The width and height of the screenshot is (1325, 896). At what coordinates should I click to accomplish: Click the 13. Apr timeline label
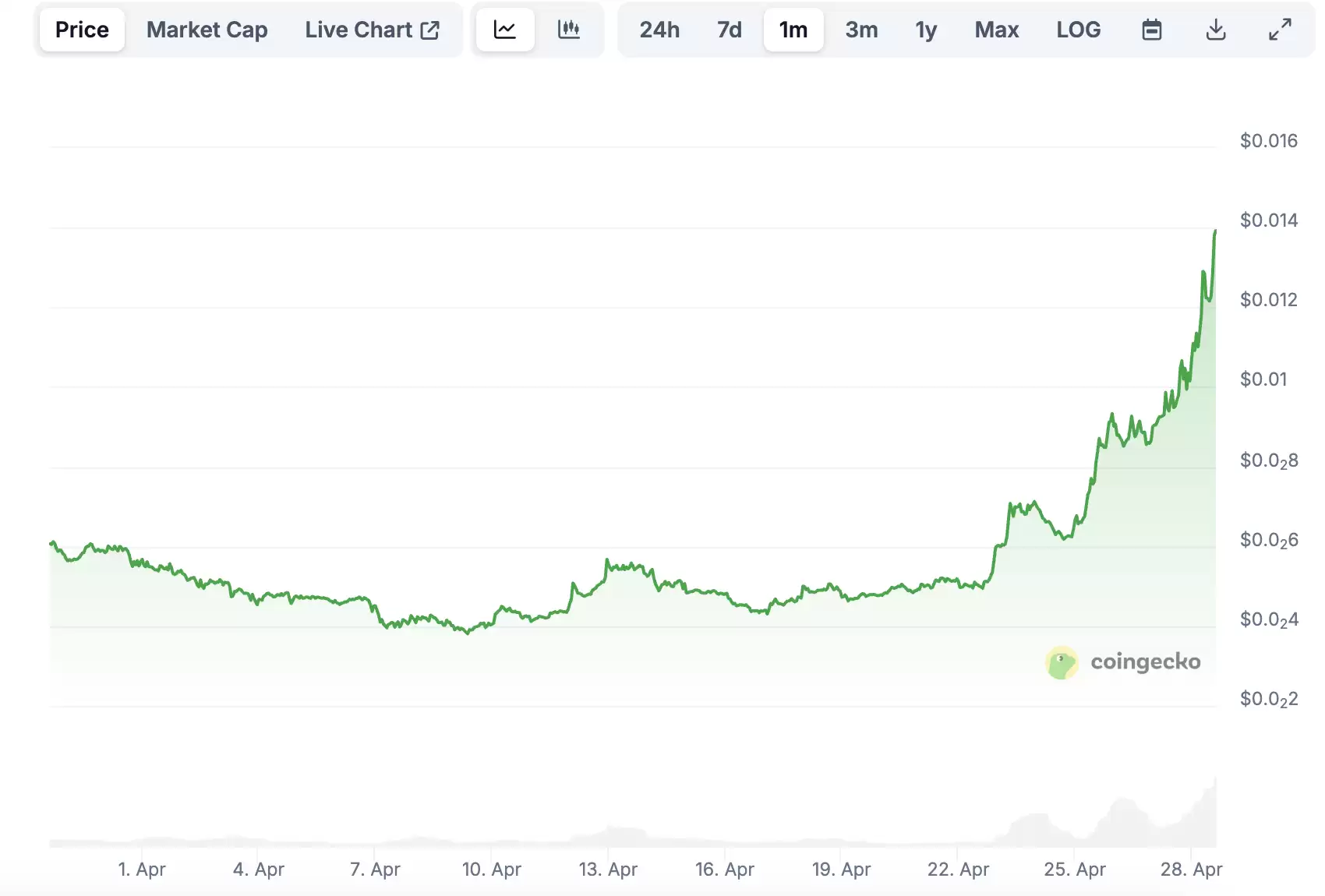[608, 869]
